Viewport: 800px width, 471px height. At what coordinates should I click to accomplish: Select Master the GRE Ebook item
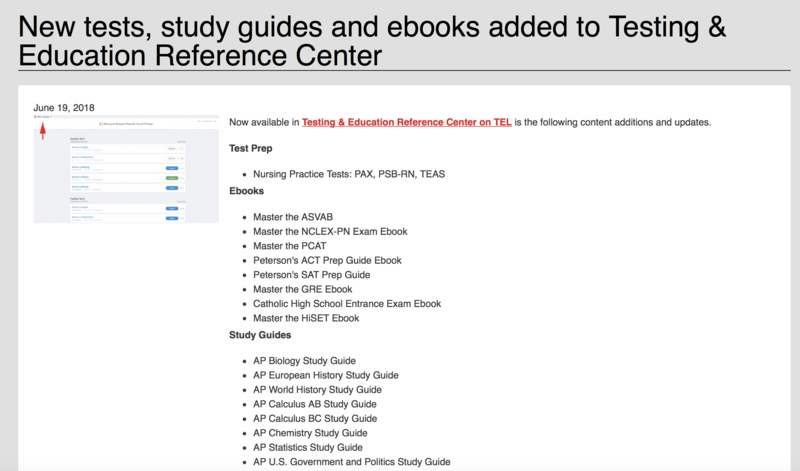coord(303,289)
